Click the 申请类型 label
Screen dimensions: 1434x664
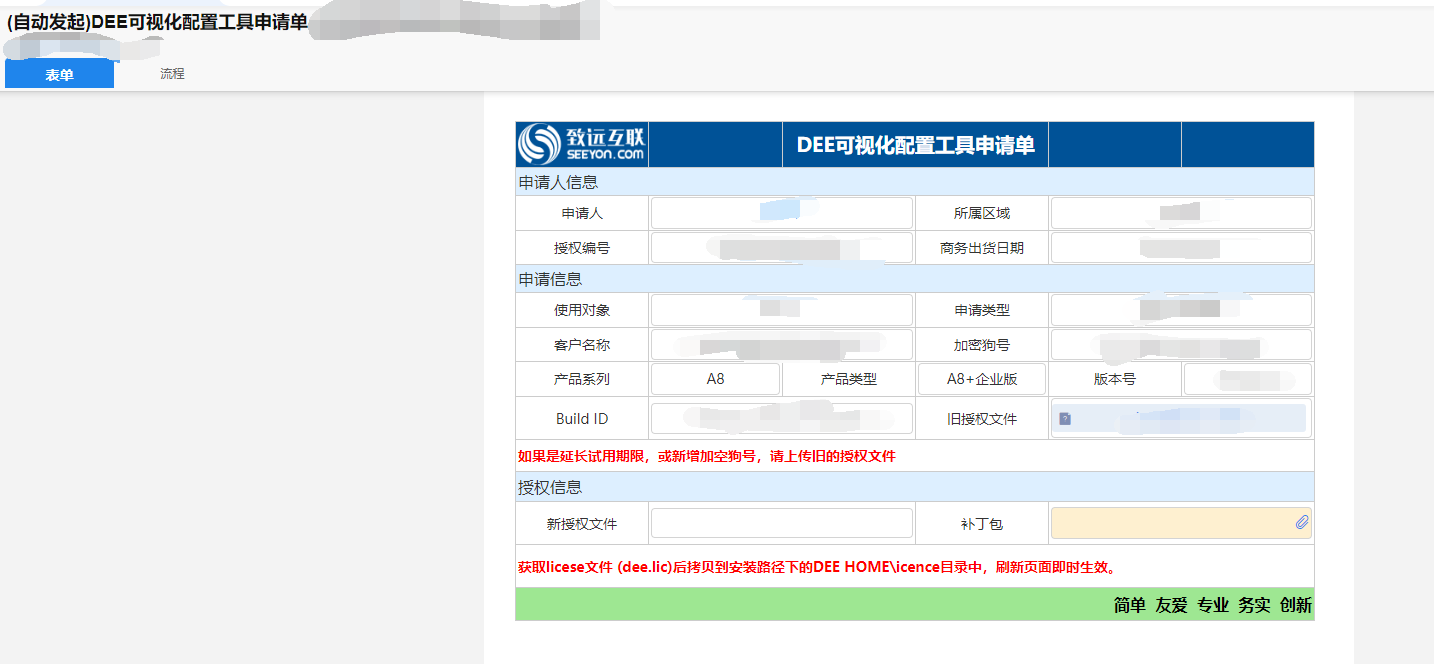[x=982, y=310]
